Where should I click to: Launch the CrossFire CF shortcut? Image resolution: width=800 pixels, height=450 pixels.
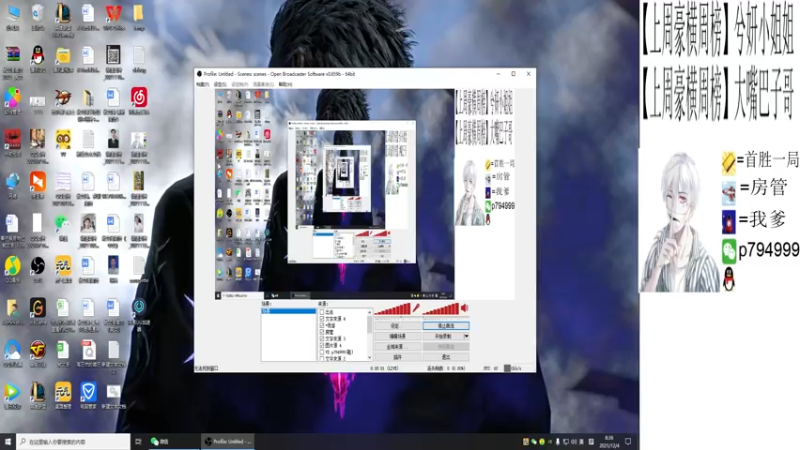pyautogui.click(x=38, y=350)
